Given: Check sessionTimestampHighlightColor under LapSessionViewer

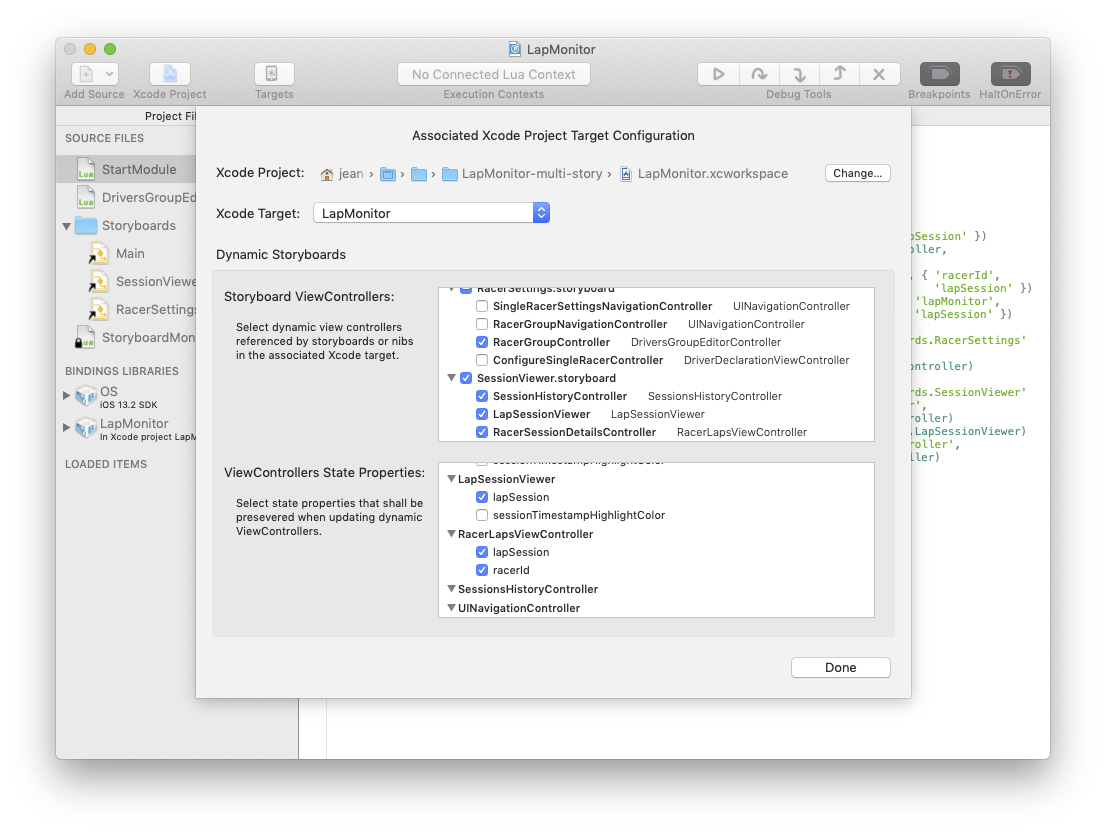Looking at the screenshot, I should click(x=482, y=516).
